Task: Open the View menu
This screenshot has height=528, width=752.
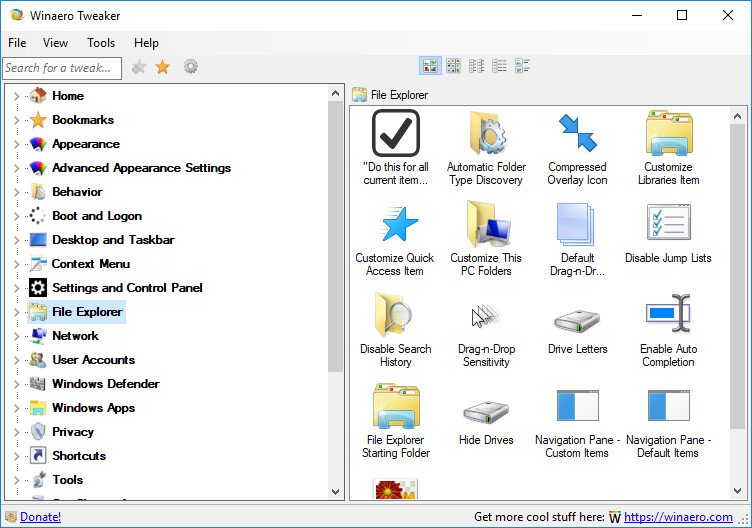Action: [x=55, y=43]
